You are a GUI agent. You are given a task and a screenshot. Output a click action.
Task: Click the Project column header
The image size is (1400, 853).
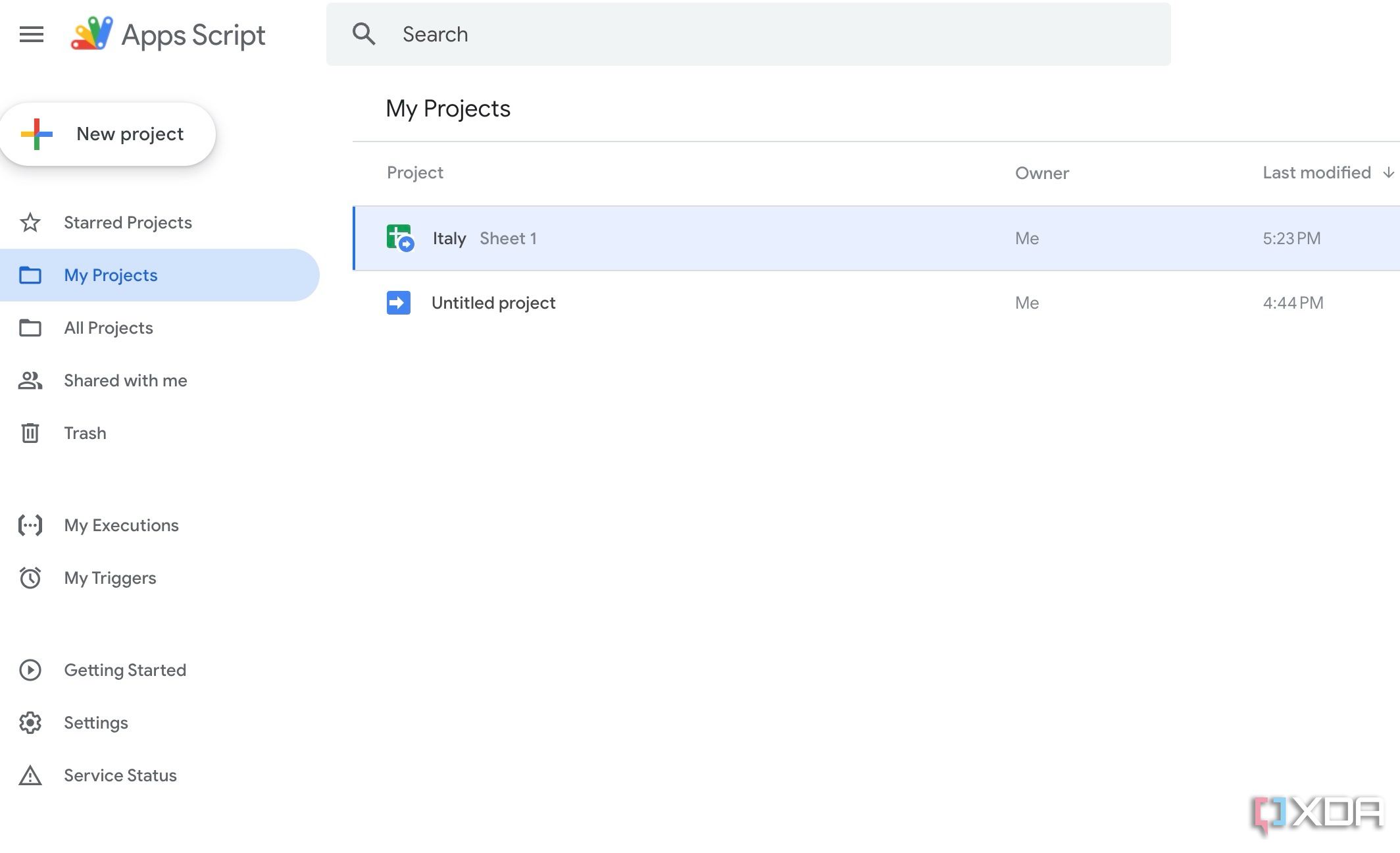click(415, 172)
